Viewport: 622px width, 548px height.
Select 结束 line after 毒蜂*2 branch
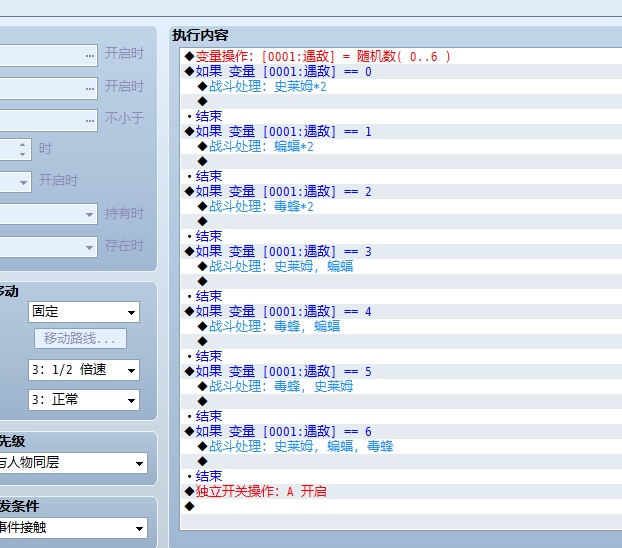click(401, 237)
